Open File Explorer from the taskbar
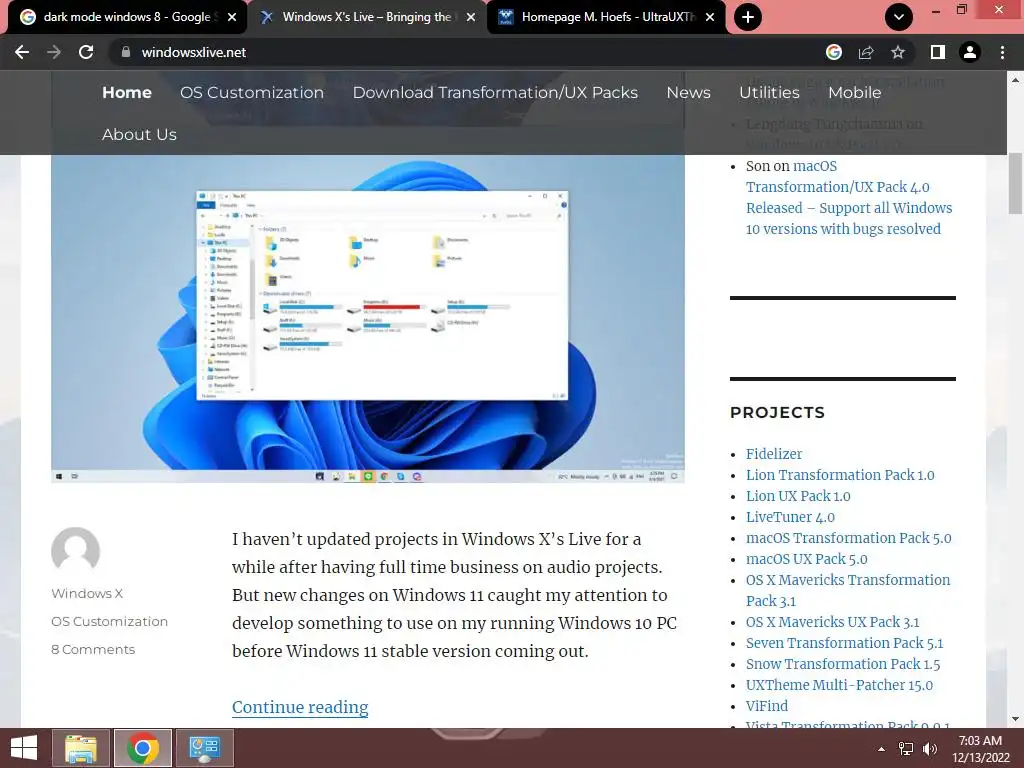 [x=81, y=748]
